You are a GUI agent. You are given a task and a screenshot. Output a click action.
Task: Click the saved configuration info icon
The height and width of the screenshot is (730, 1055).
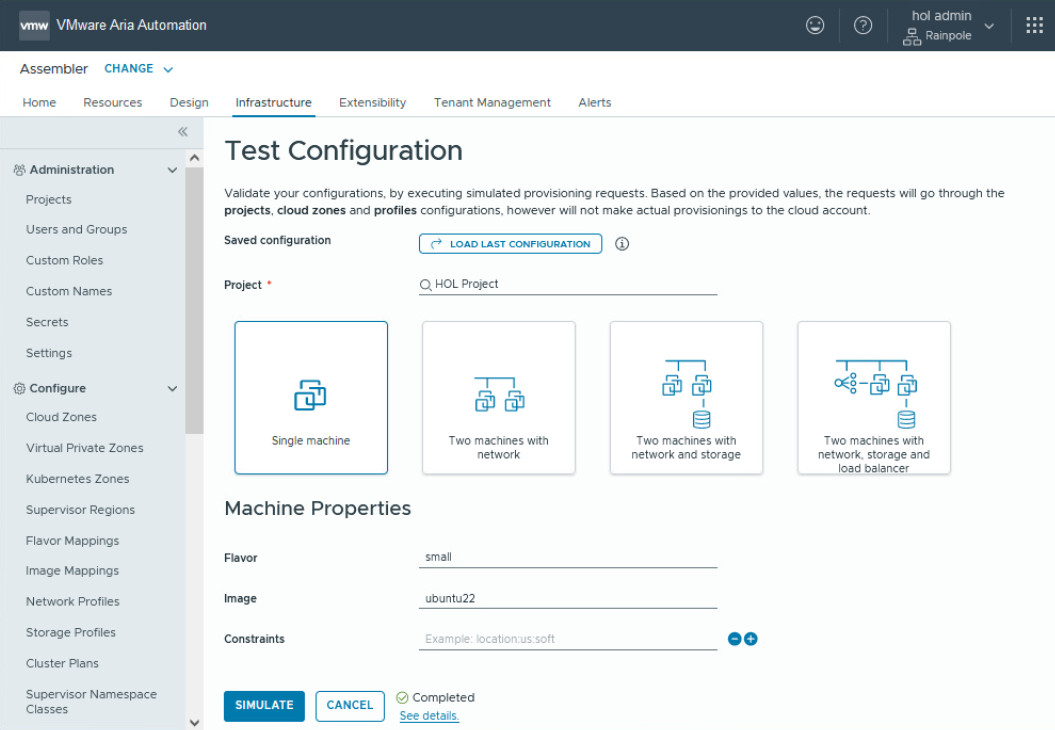pyautogui.click(x=622, y=244)
